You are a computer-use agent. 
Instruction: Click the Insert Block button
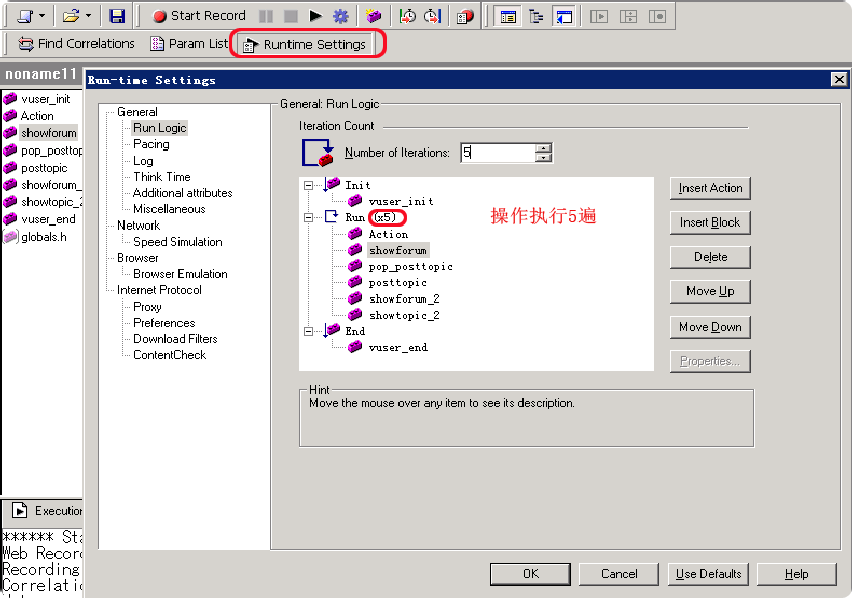[710, 223]
